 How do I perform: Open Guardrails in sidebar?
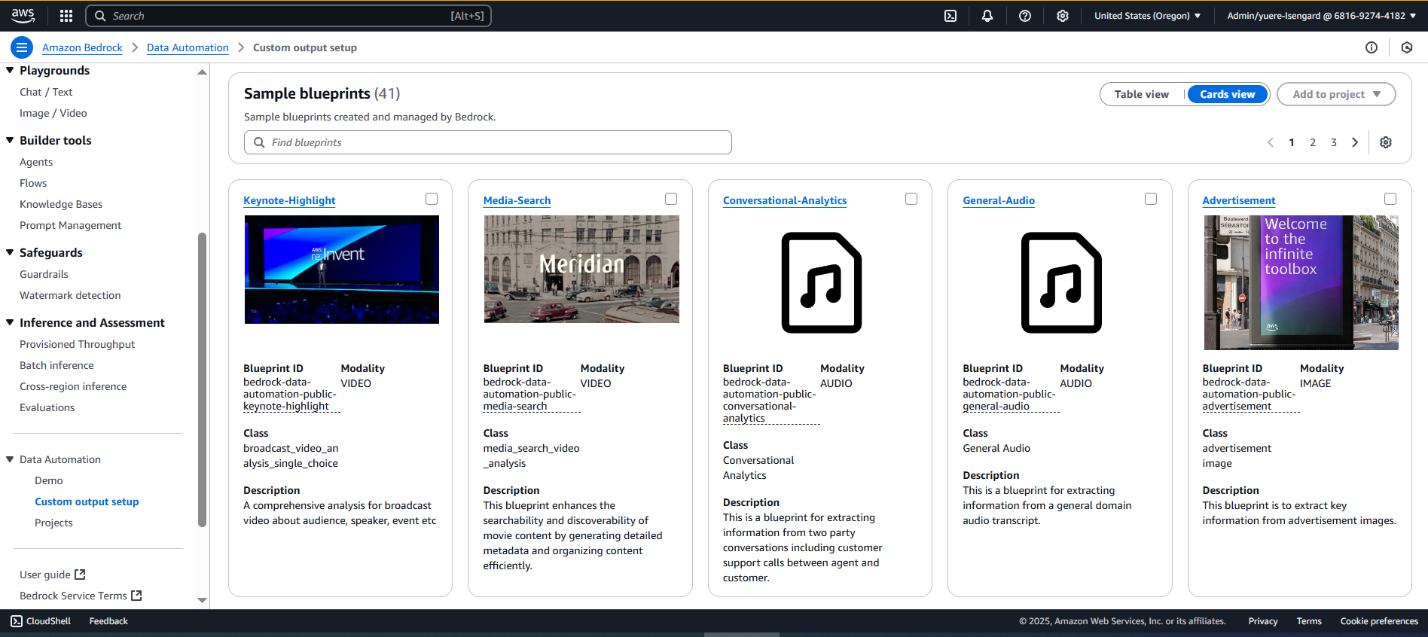point(44,274)
